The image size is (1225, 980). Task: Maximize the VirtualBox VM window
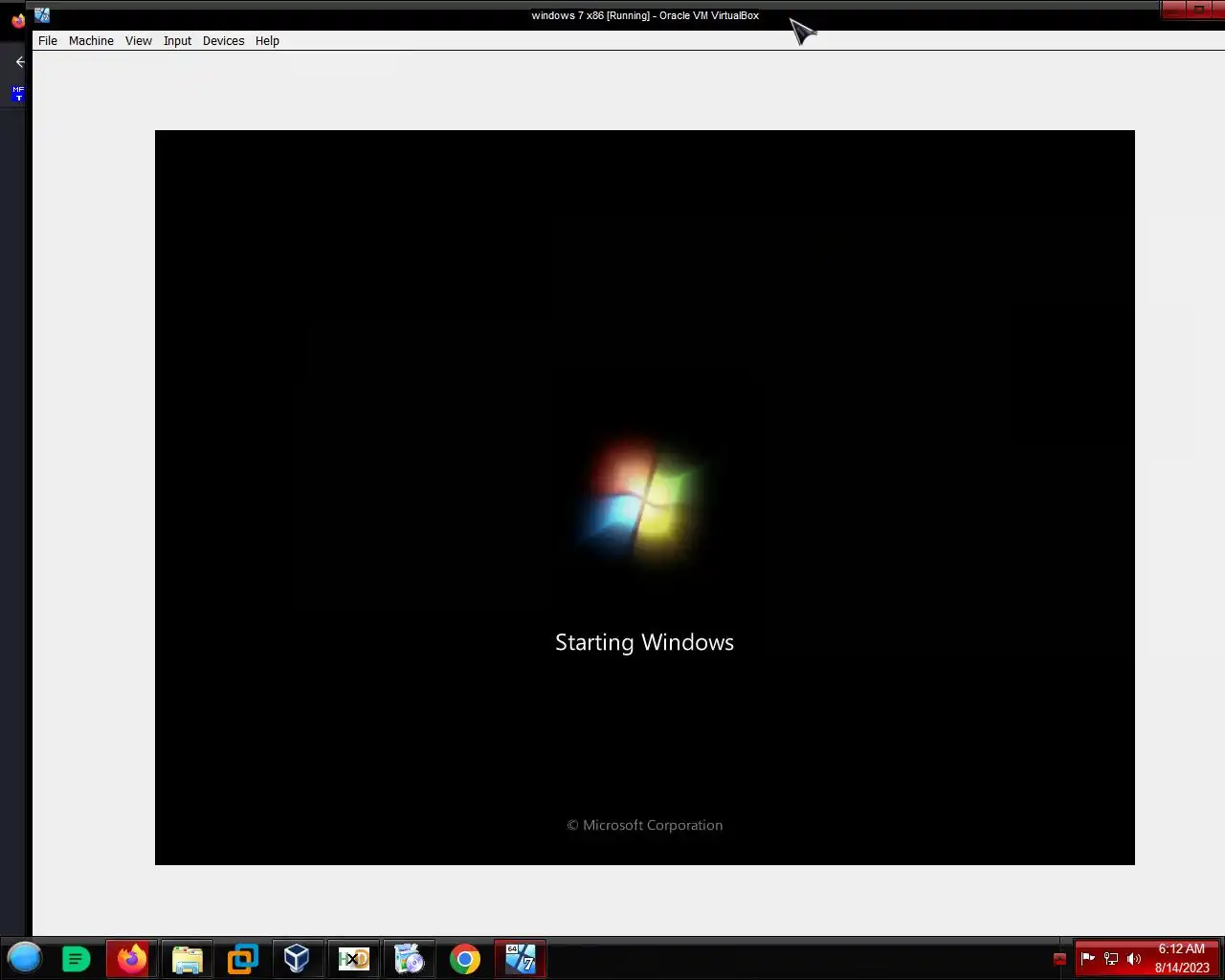tap(1198, 10)
